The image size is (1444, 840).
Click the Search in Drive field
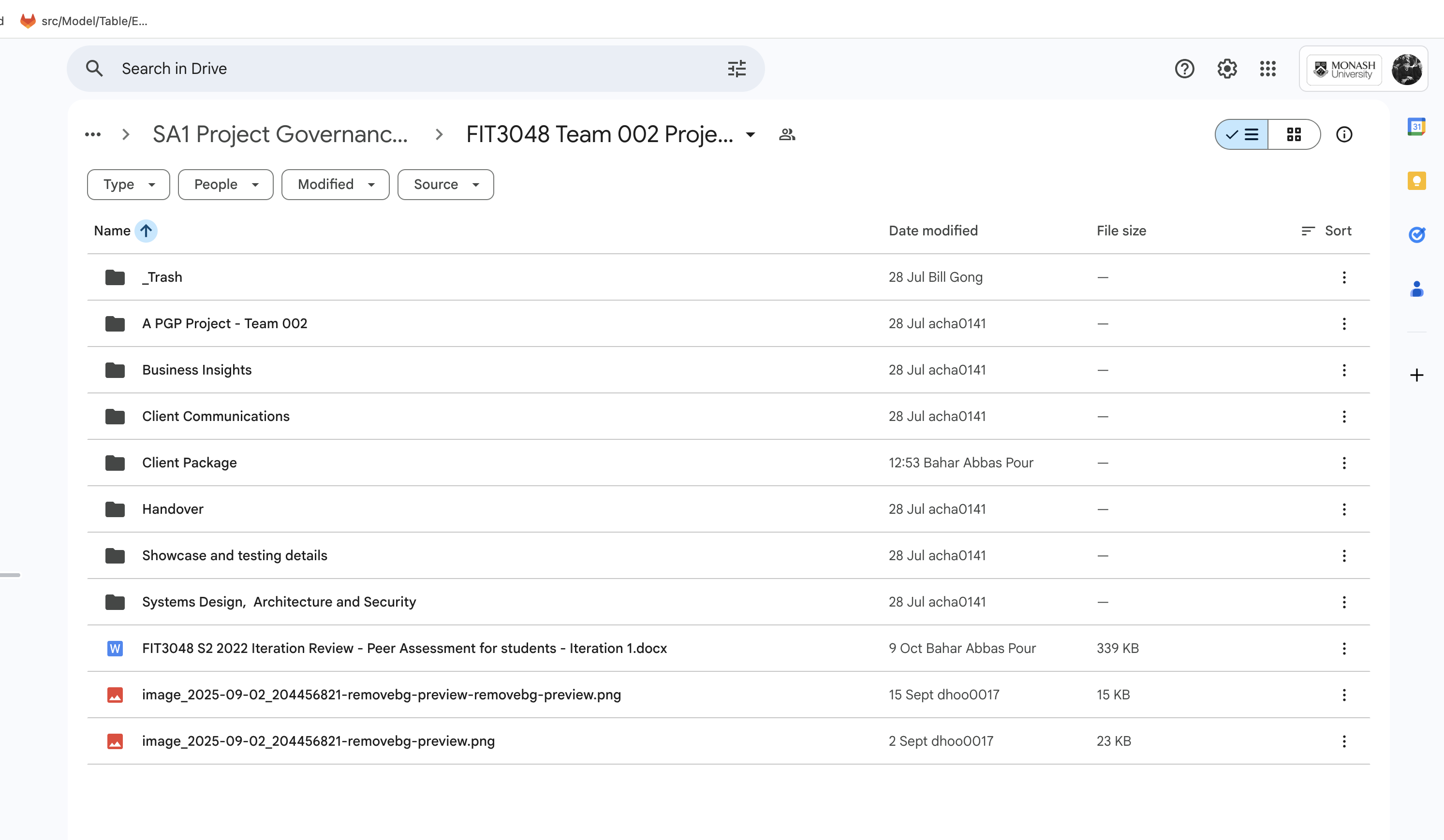click(401, 69)
